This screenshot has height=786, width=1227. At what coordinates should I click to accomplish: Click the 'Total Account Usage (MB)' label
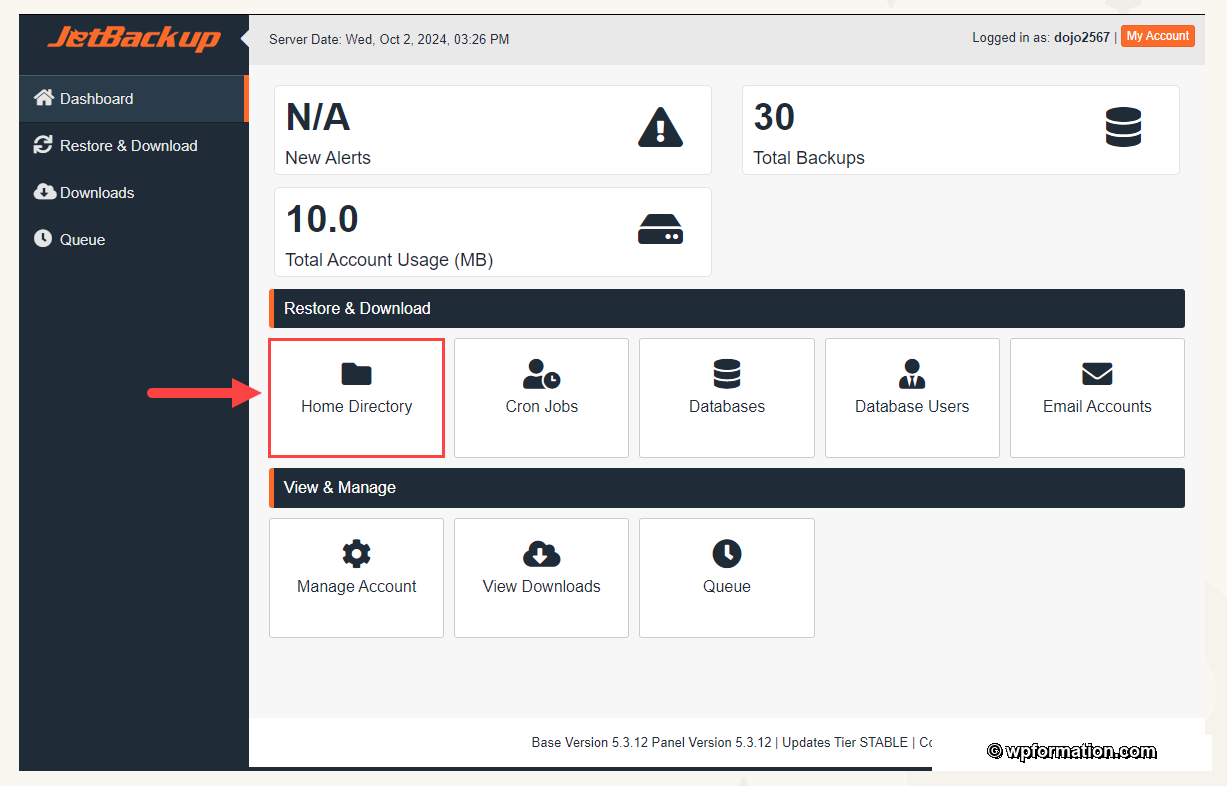389,260
